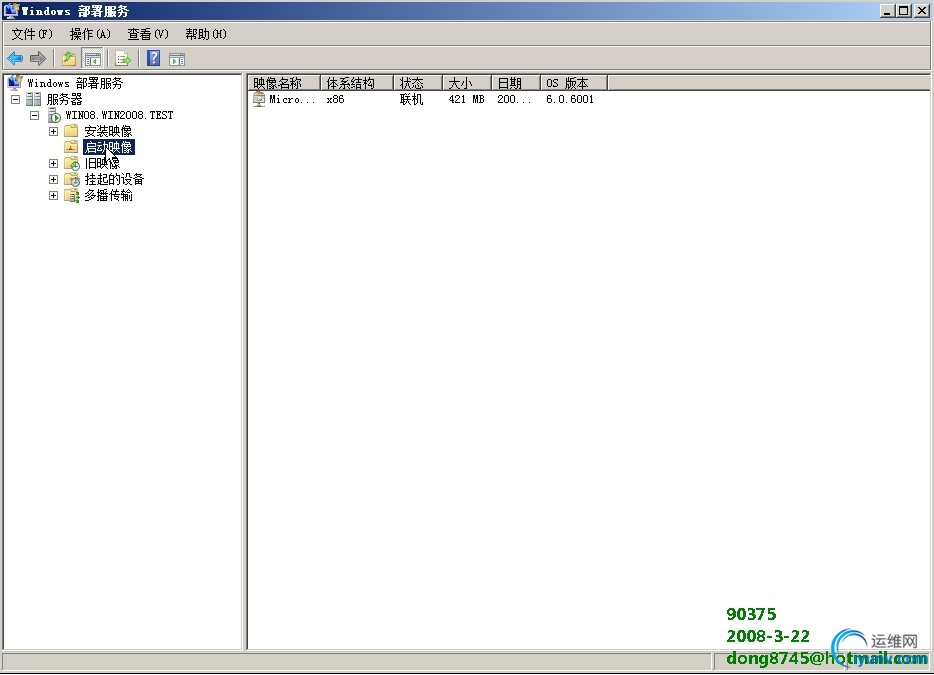Open the 操作(A) menu
The height and width of the screenshot is (675, 934).
tap(90, 34)
